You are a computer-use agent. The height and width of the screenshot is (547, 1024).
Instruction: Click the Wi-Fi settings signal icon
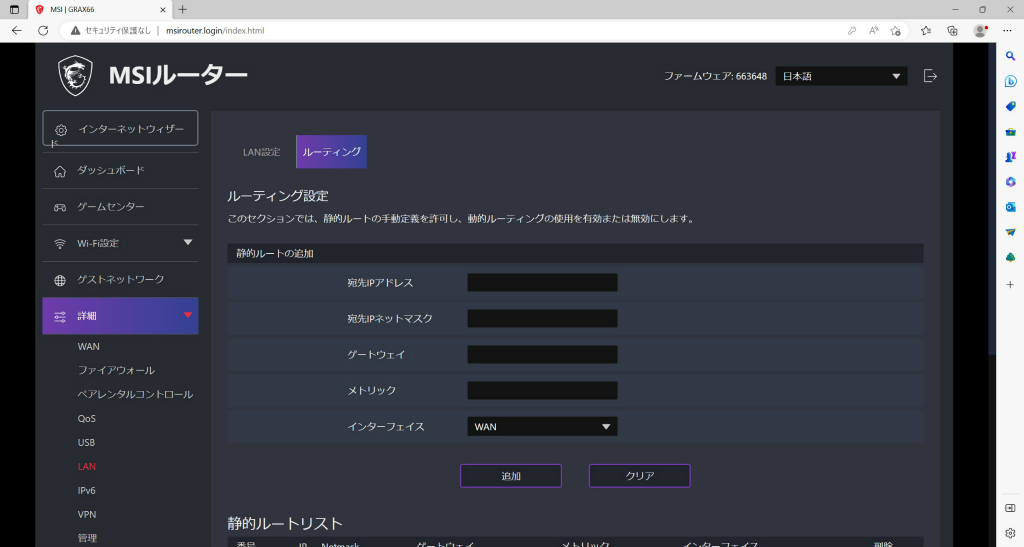click(60, 243)
